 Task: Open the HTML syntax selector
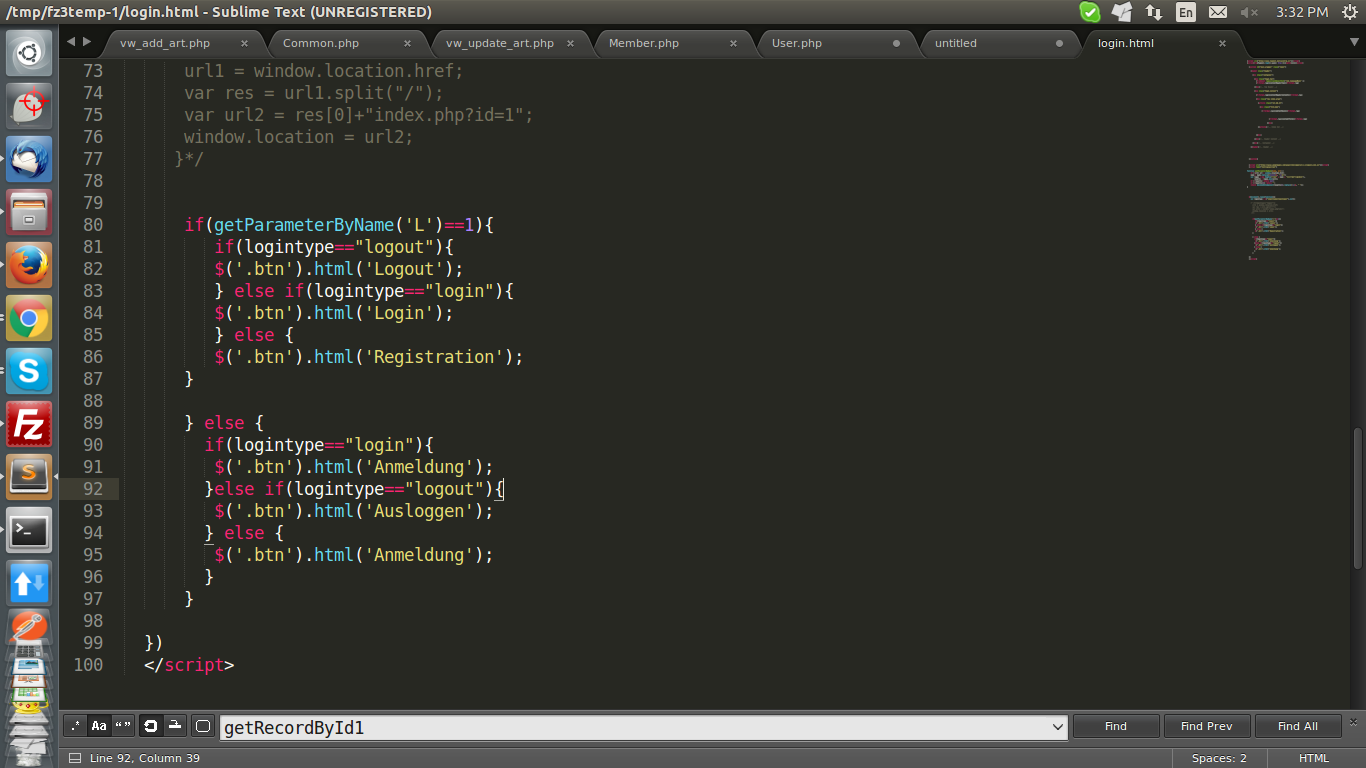pyautogui.click(x=1313, y=758)
